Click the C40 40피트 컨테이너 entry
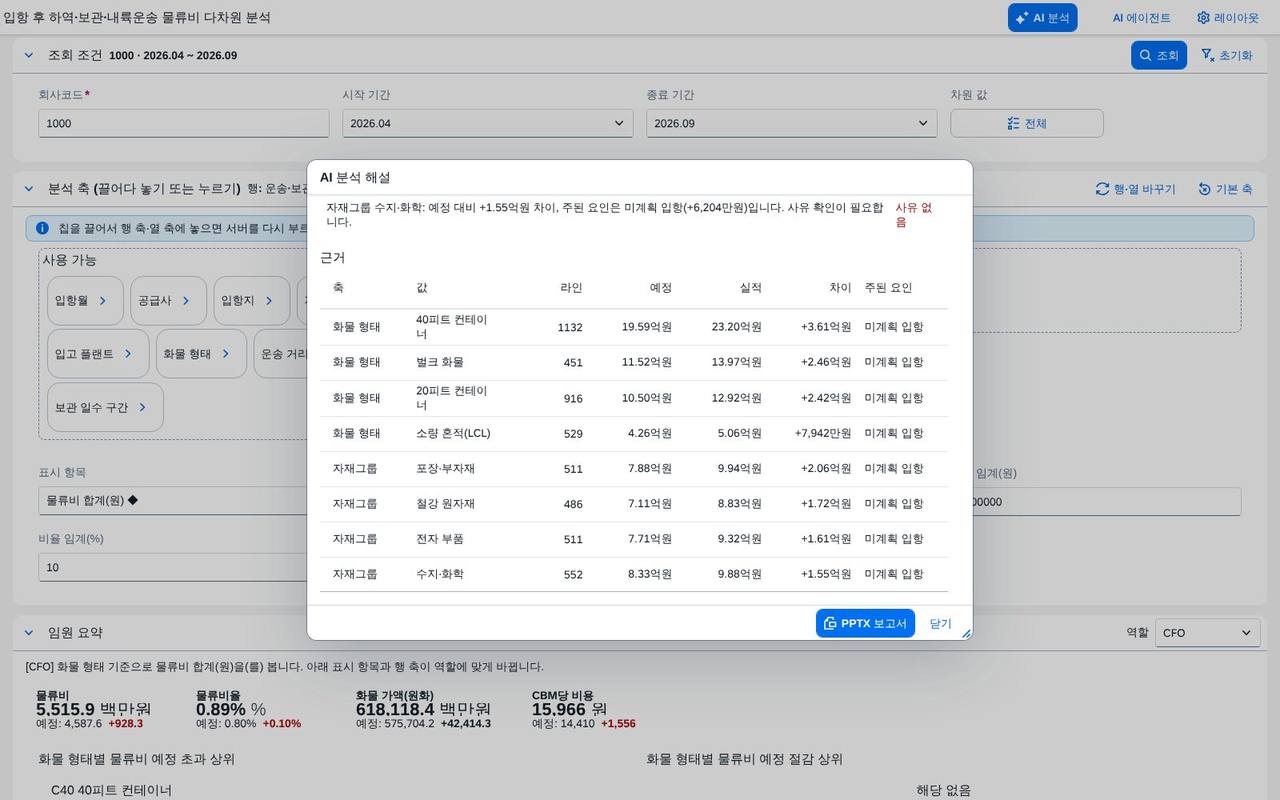Viewport: 1280px width, 800px height. tap(112, 790)
